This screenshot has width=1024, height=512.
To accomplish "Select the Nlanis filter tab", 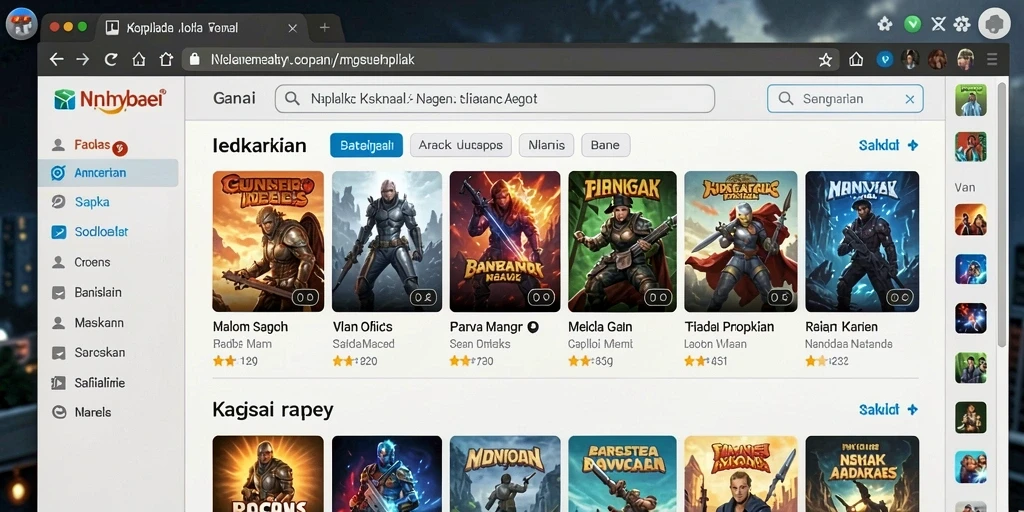I will [546, 145].
